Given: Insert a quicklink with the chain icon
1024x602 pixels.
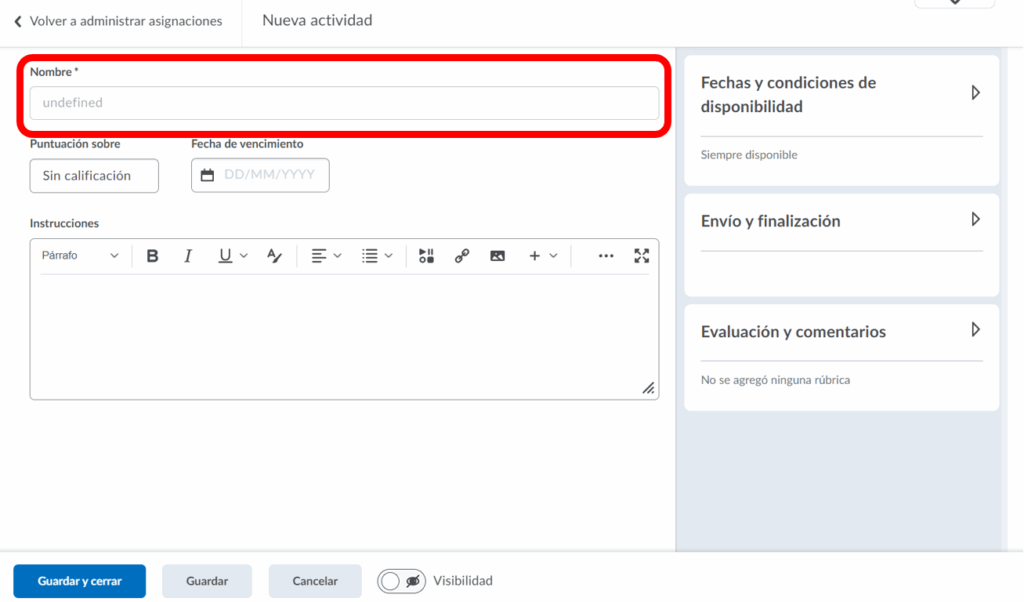Looking at the screenshot, I should (462, 256).
